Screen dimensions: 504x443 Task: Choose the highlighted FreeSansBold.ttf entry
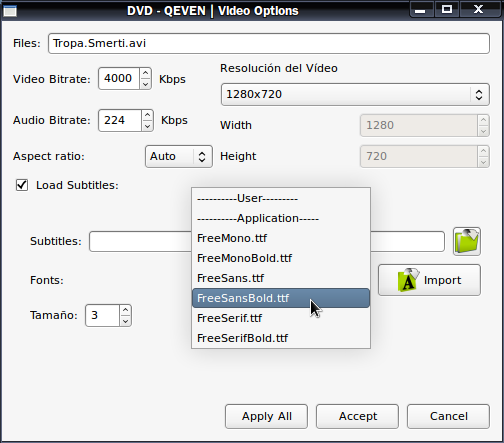coord(281,298)
